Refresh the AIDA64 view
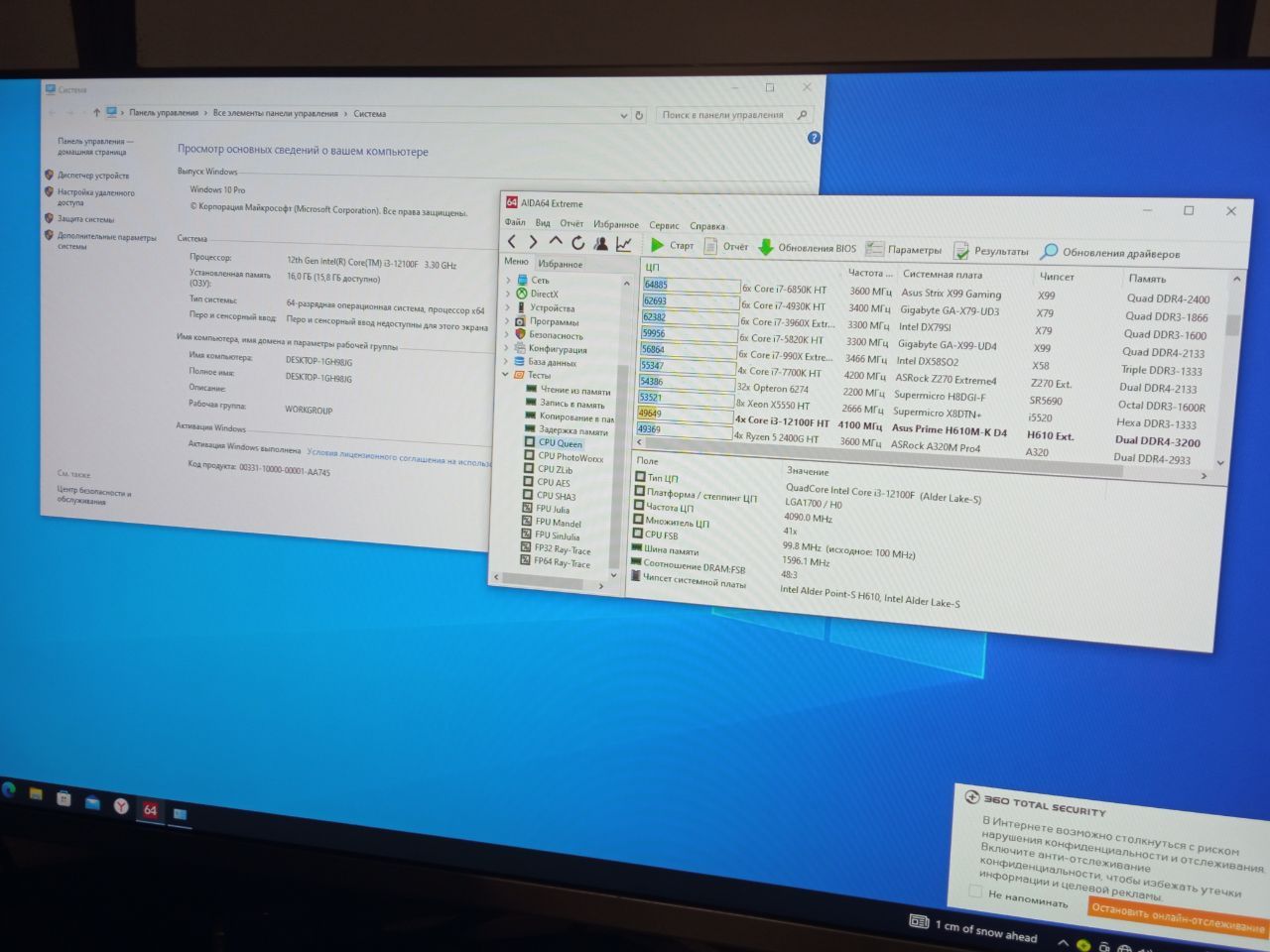This screenshot has width=1270, height=952. tap(577, 242)
